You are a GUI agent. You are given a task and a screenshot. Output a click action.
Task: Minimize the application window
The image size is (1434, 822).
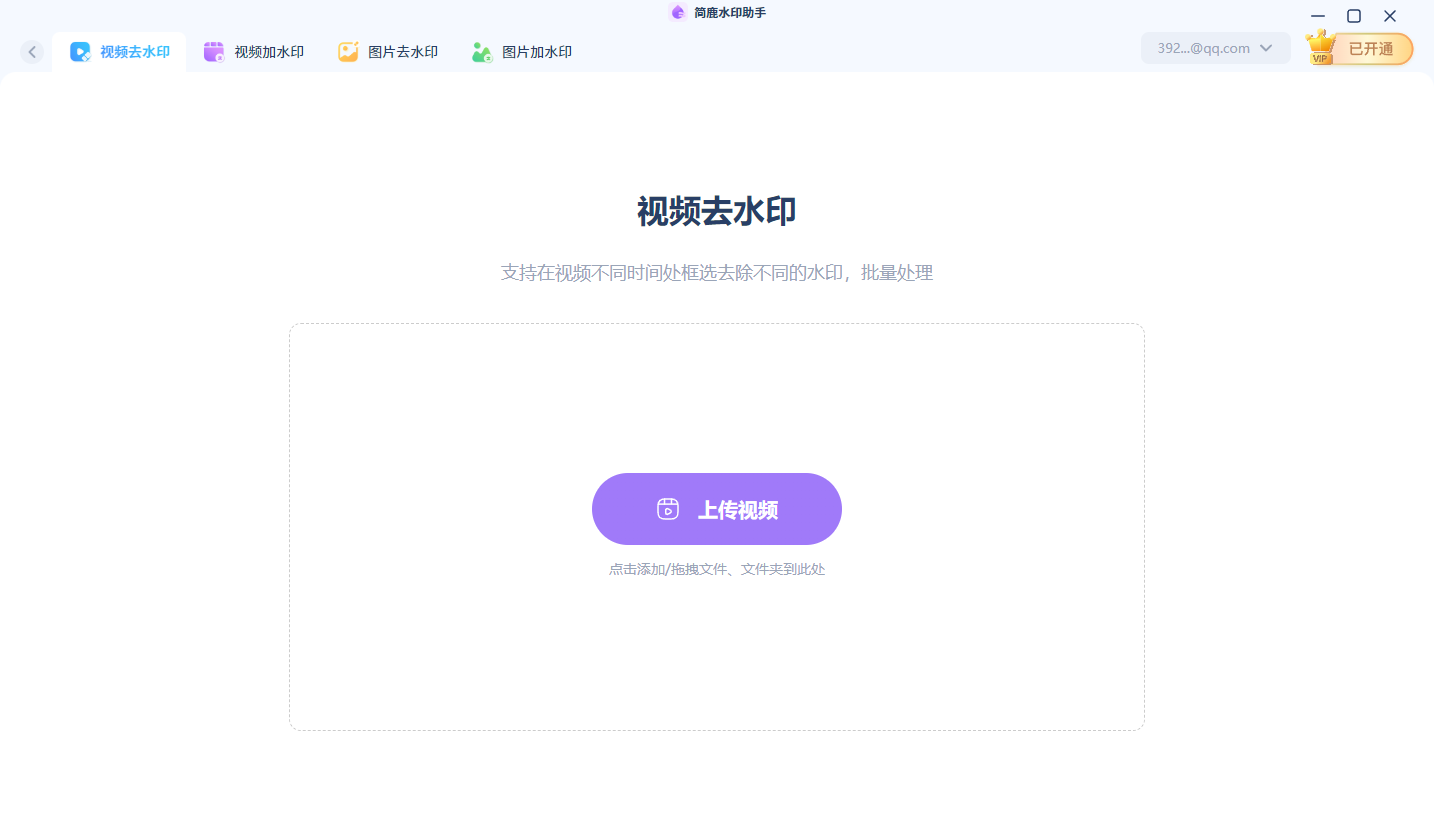[1318, 16]
